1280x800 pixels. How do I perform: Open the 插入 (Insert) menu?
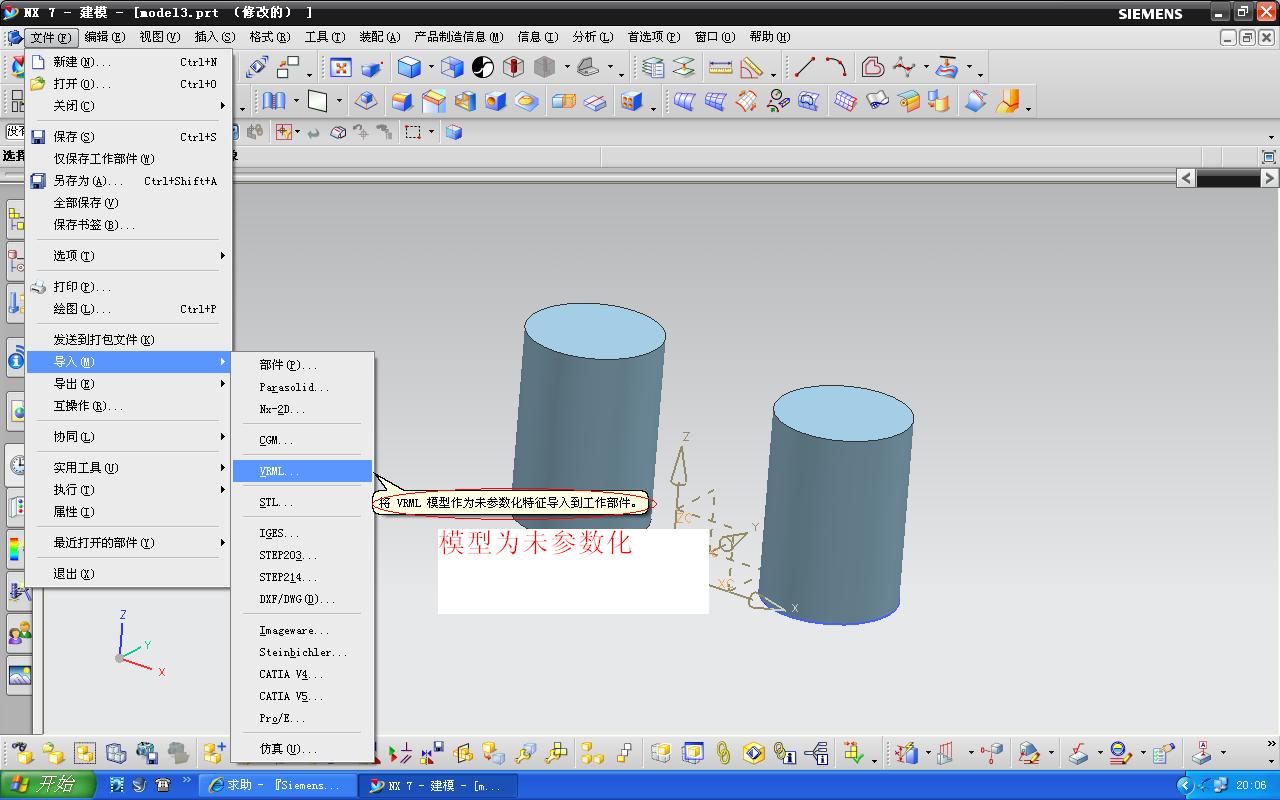pyautogui.click(x=214, y=37)
